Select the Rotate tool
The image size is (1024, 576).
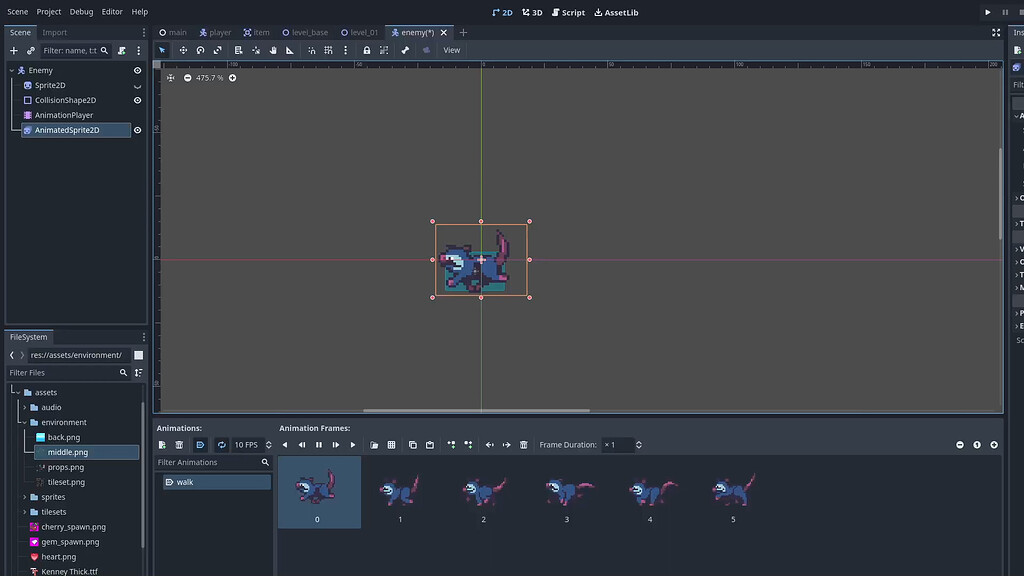click(x=200, y=49)
